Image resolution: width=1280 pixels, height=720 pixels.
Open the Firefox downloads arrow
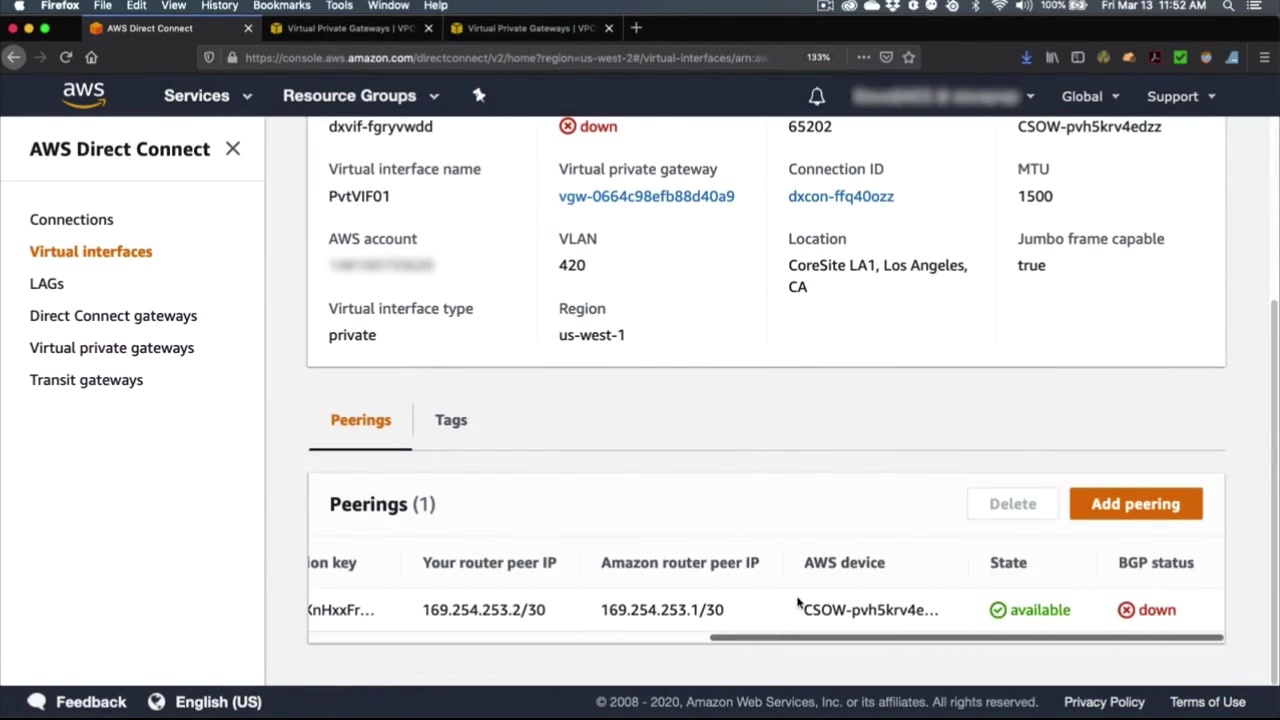click(1026, 57)
